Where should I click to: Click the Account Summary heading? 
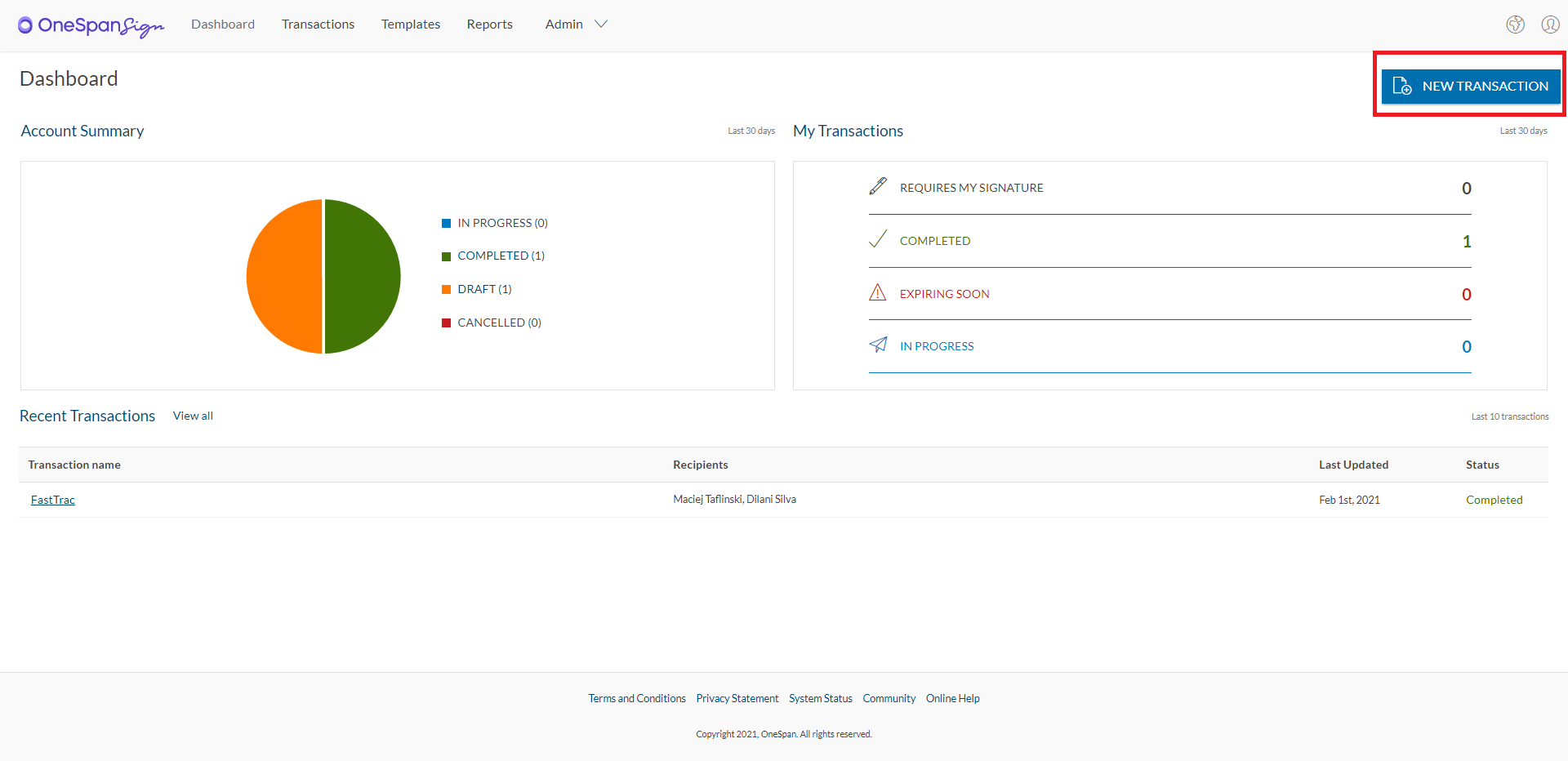coord(82,131)
